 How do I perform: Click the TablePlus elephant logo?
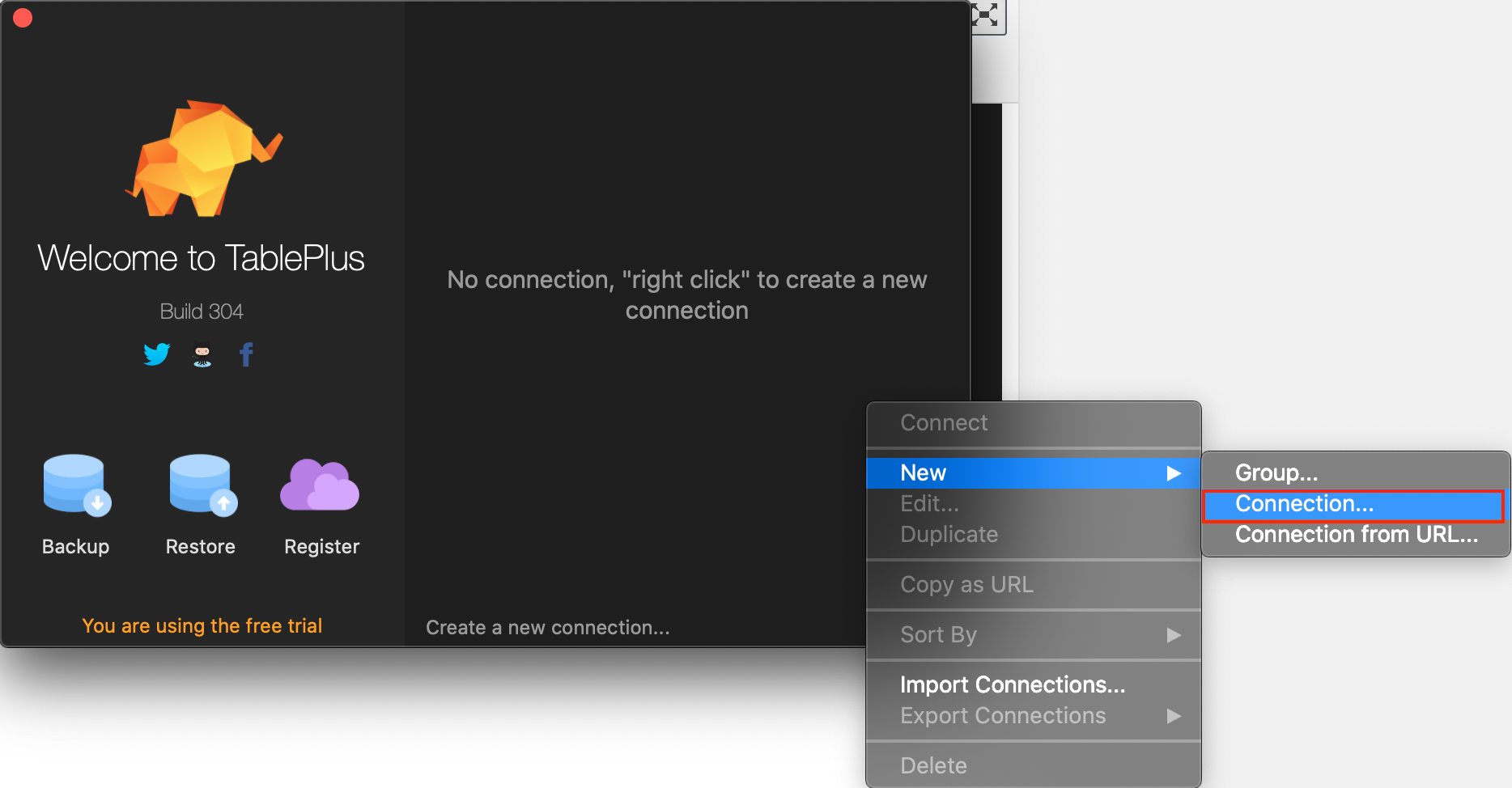pos(202,159)
